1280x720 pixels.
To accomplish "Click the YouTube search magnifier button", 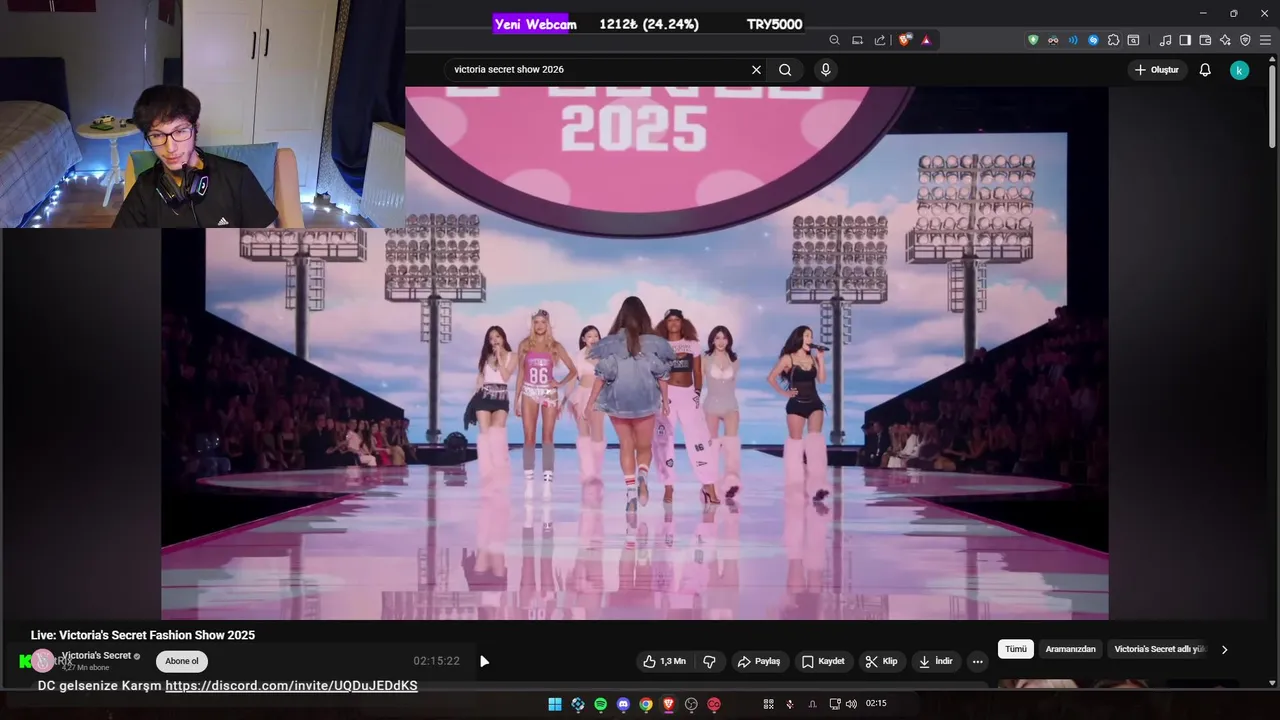I will pos(785,70).
